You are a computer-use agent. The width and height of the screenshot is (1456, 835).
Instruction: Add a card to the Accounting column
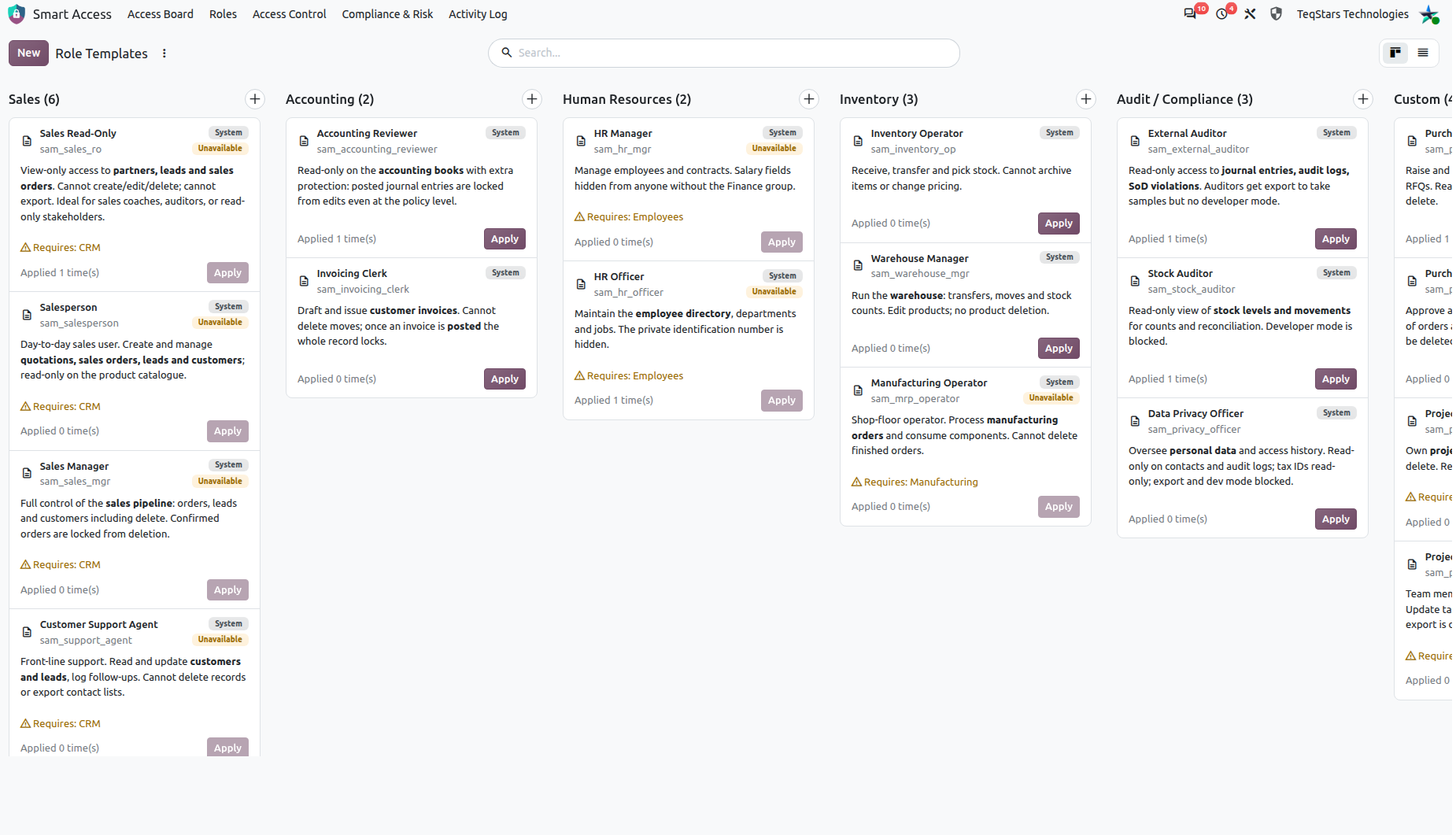pos(532,99)
